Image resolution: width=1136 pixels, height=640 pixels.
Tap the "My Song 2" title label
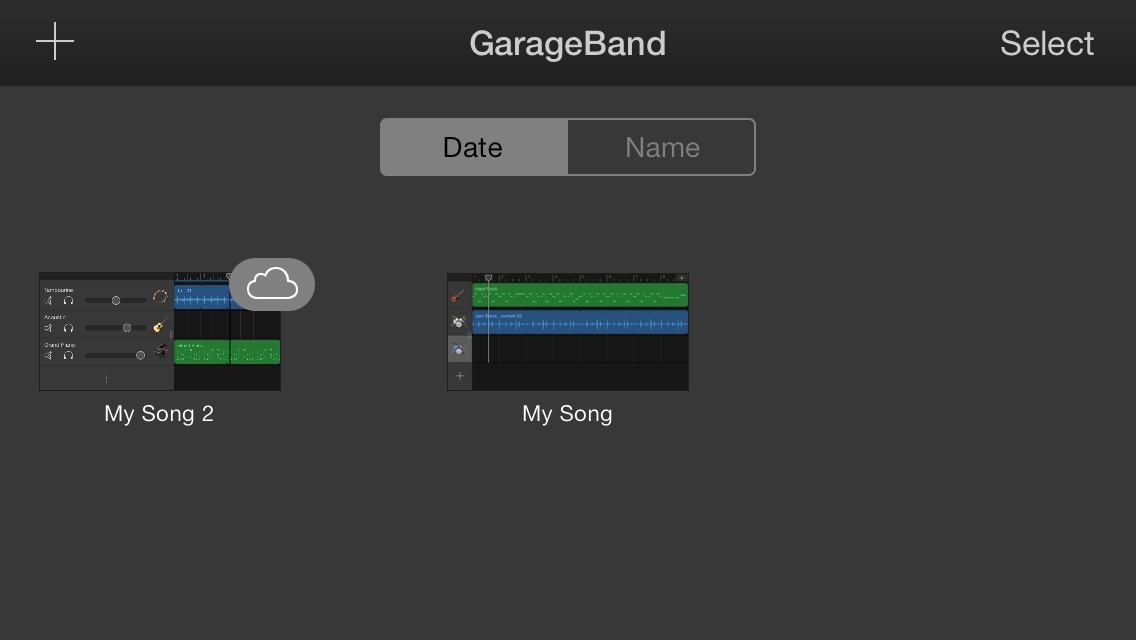159,414
